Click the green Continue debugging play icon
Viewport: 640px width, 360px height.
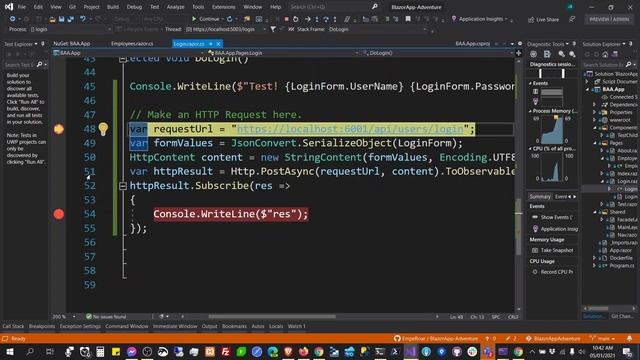194,19
